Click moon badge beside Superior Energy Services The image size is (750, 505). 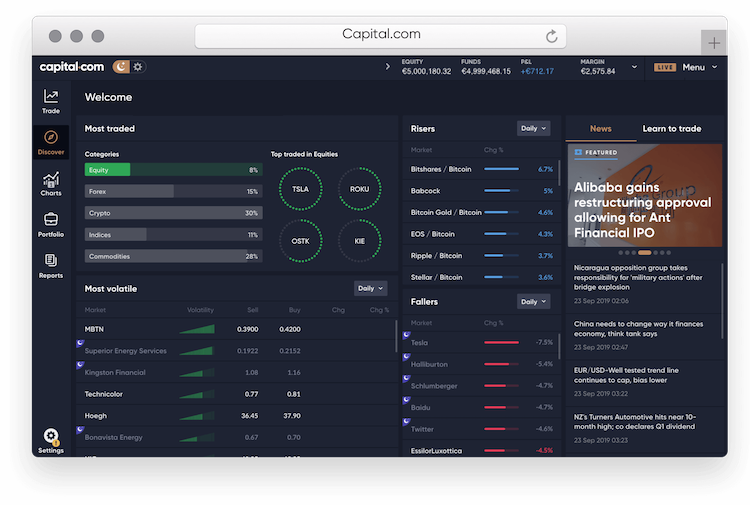pos(80,343)
